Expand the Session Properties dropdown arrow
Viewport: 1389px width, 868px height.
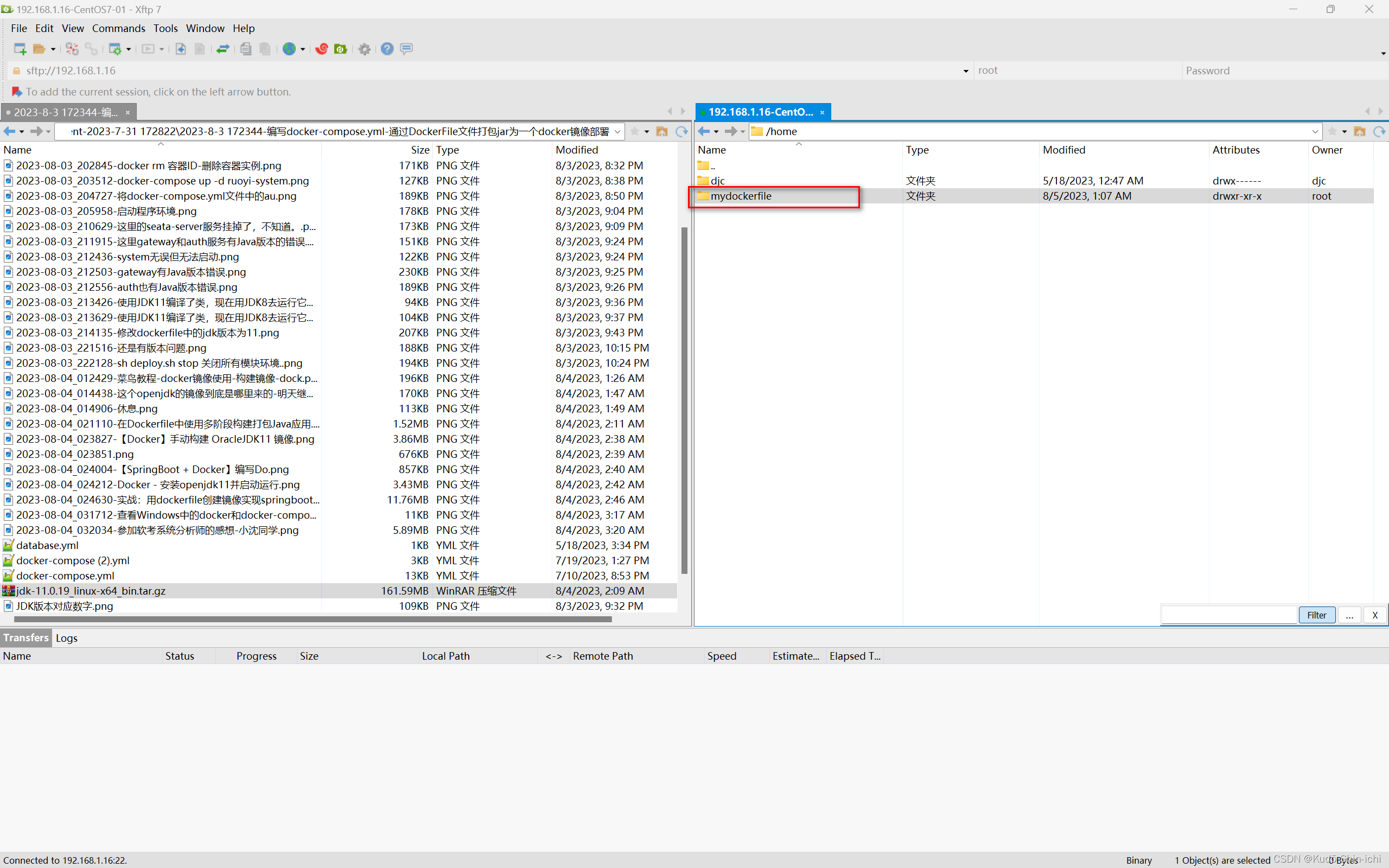(129, 49)
